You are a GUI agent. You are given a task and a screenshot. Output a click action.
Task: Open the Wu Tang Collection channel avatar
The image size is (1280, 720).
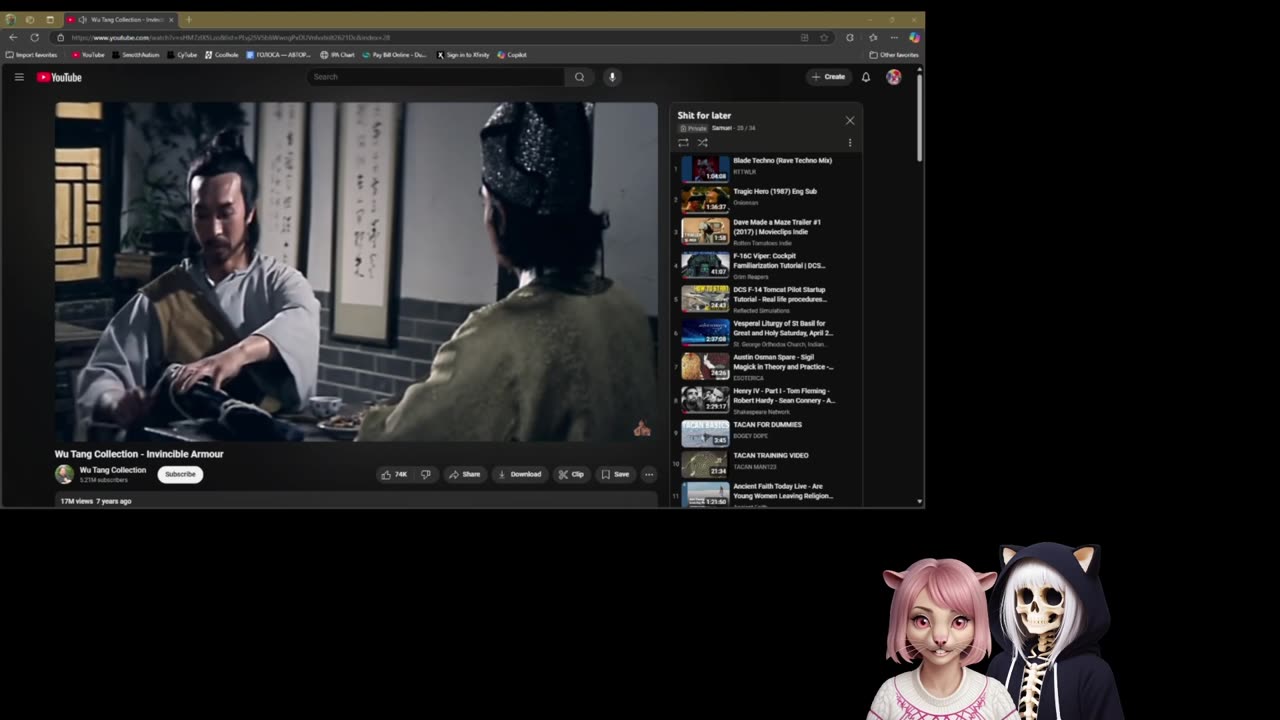pos(64,474)
